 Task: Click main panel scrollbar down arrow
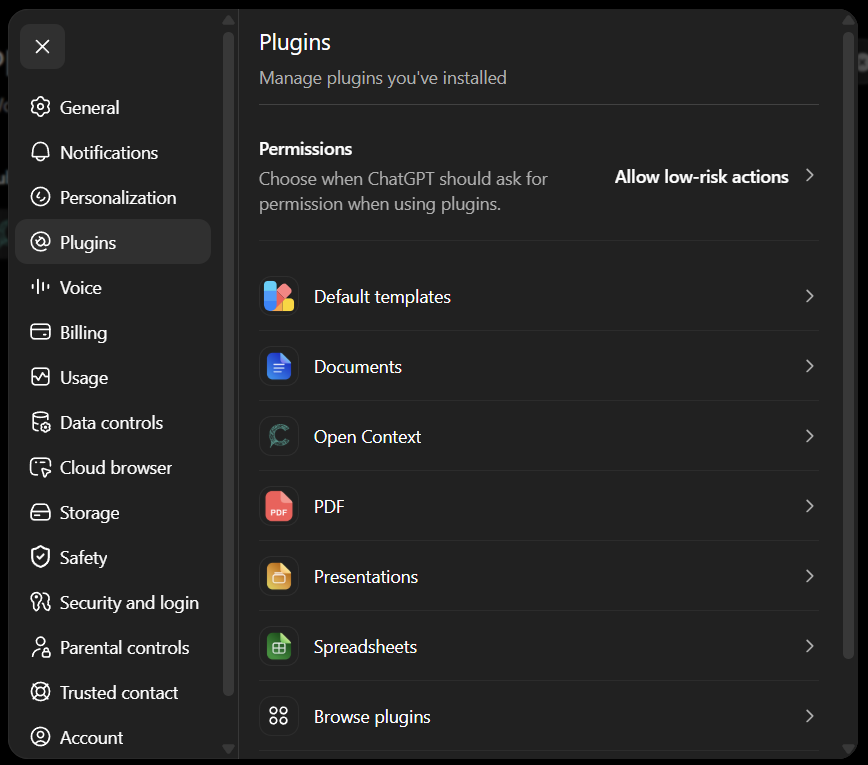(x=848, y=749)
